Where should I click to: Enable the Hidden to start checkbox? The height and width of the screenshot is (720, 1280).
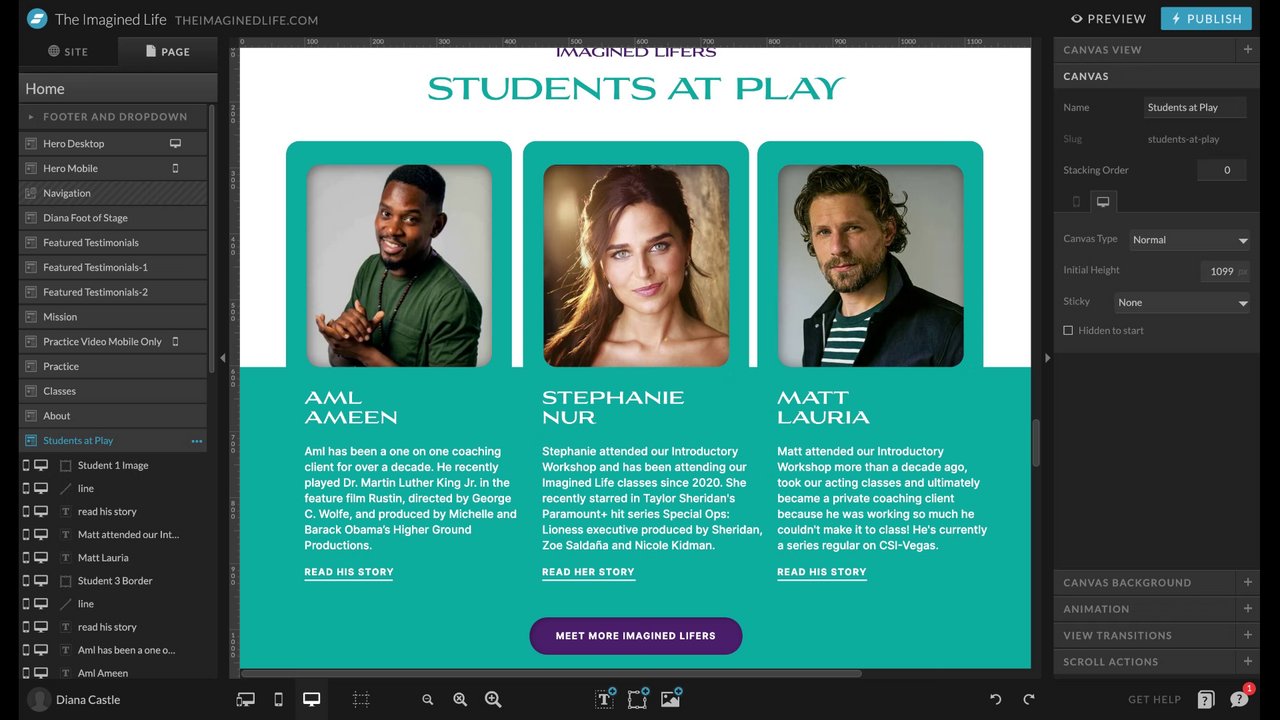1068,330
